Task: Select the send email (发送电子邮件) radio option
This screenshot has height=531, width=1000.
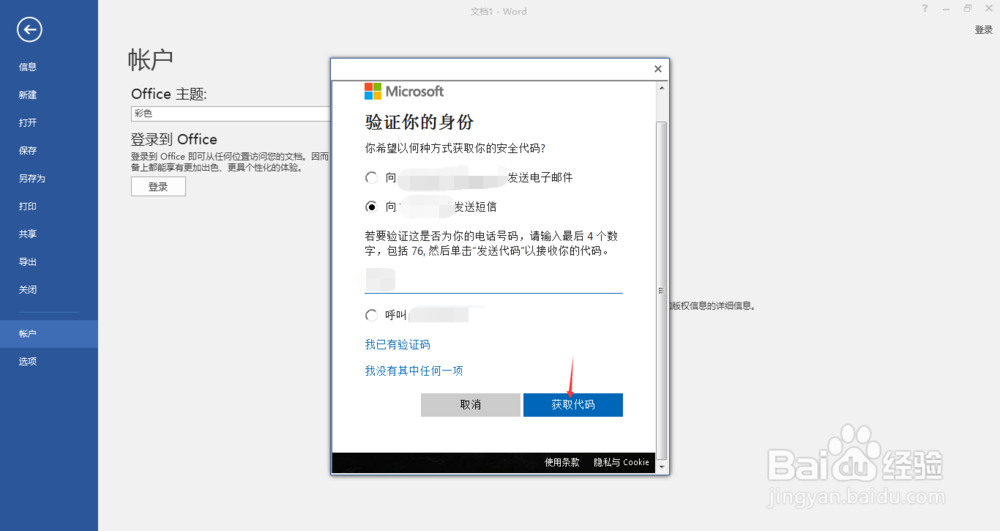Action: click(371, 177)
